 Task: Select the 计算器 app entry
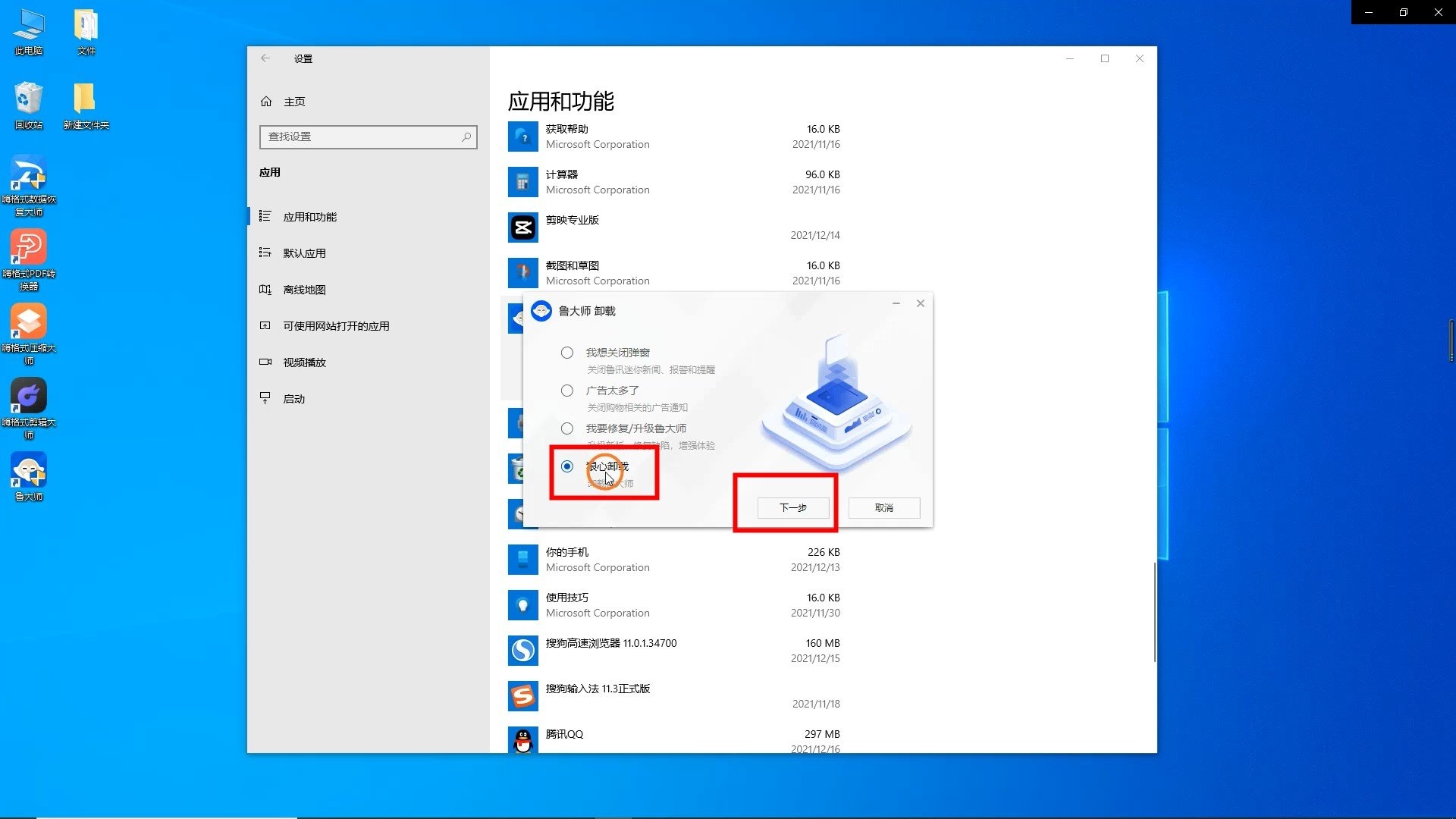point(674,182)
